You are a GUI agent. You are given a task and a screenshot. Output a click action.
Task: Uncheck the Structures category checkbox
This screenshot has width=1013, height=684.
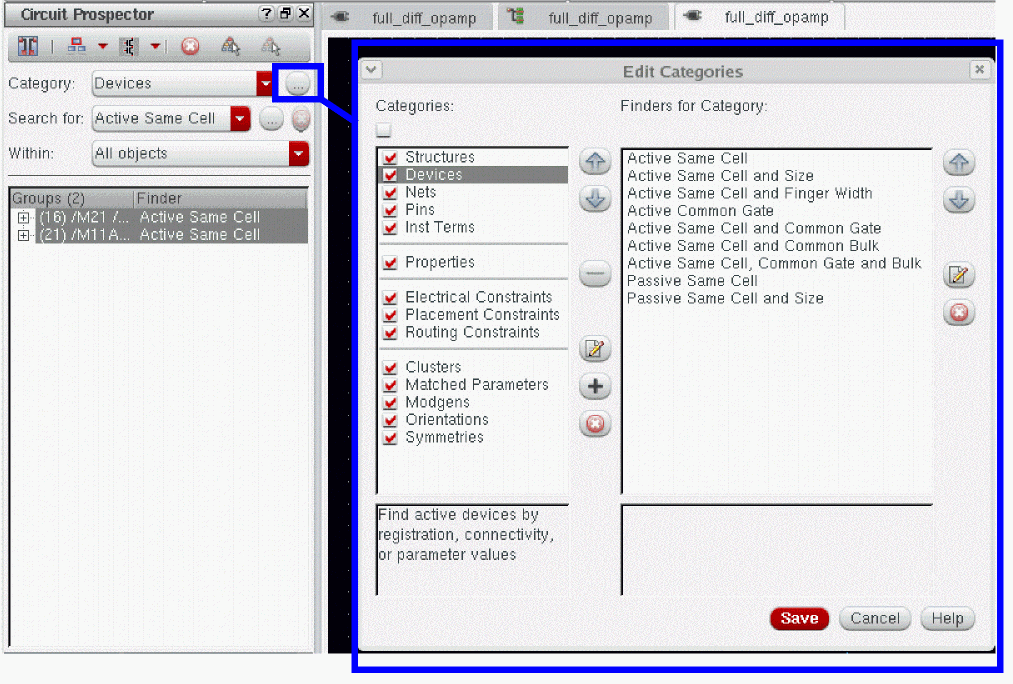tap(390, 158)
